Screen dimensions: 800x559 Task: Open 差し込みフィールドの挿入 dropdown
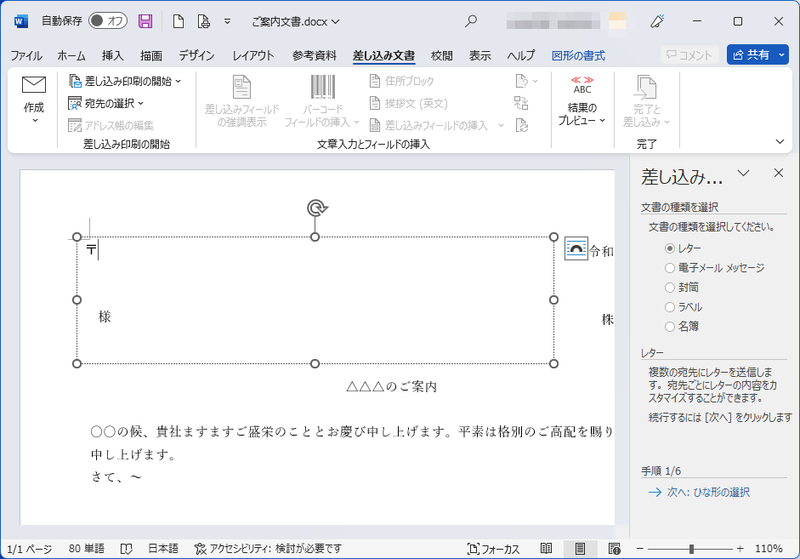(501, 125)
